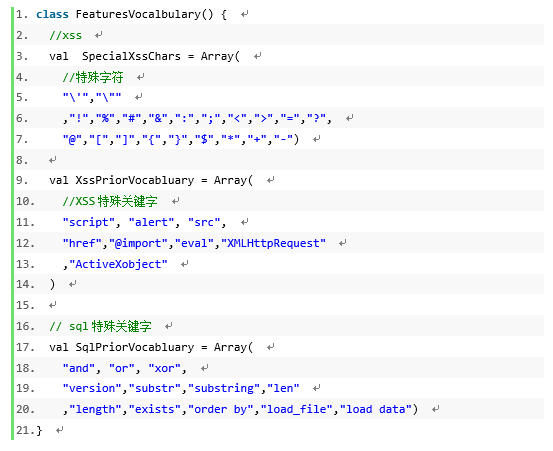Click SpecialXssChars variable name
The image size is (553, 451).
pyautogui.click(x=131, y=56)
